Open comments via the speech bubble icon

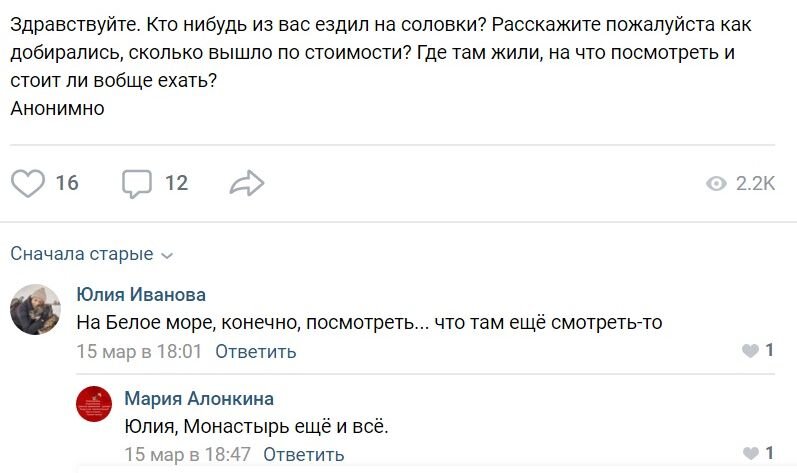point(136,183)
